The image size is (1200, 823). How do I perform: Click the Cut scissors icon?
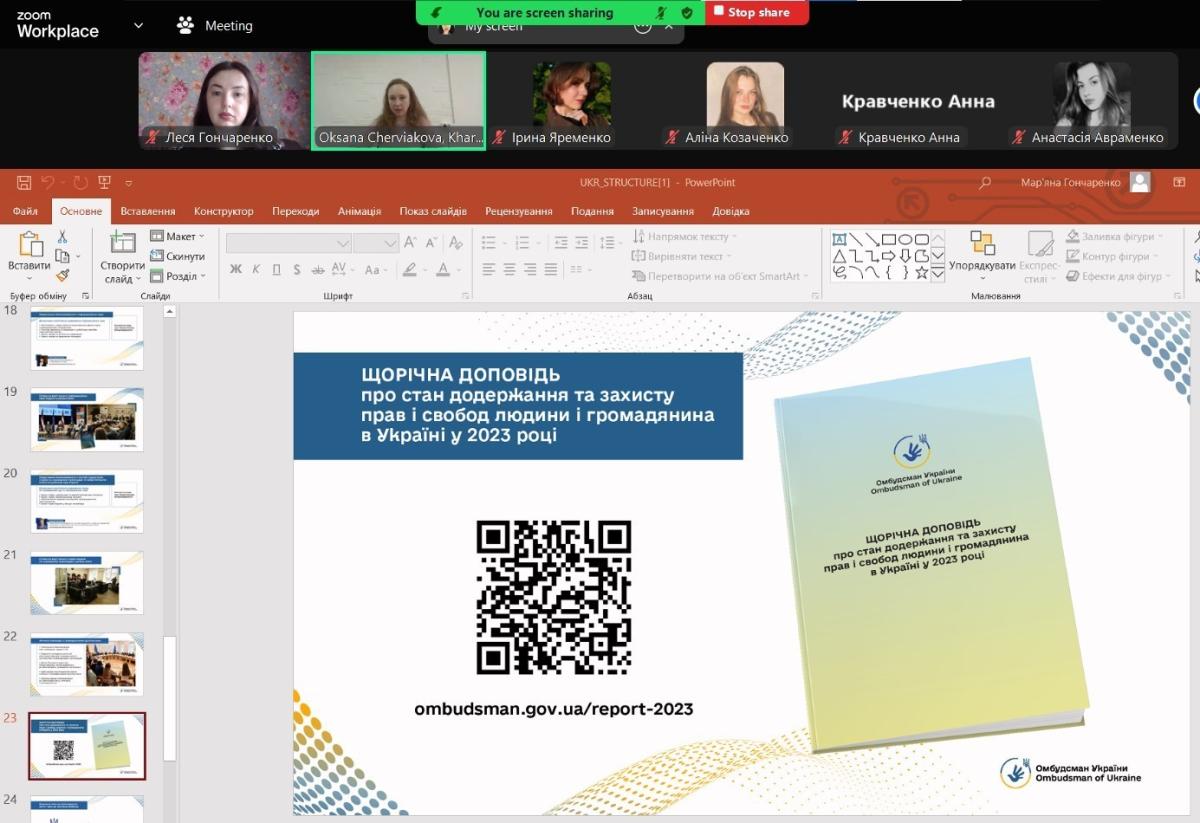[62, 237]
